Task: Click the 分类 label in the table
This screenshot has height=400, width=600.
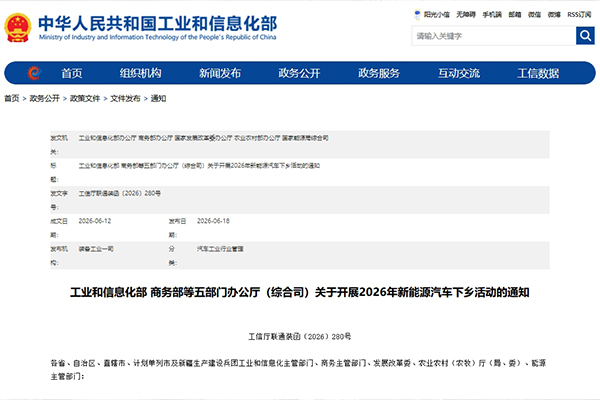Action: point(172,256)
